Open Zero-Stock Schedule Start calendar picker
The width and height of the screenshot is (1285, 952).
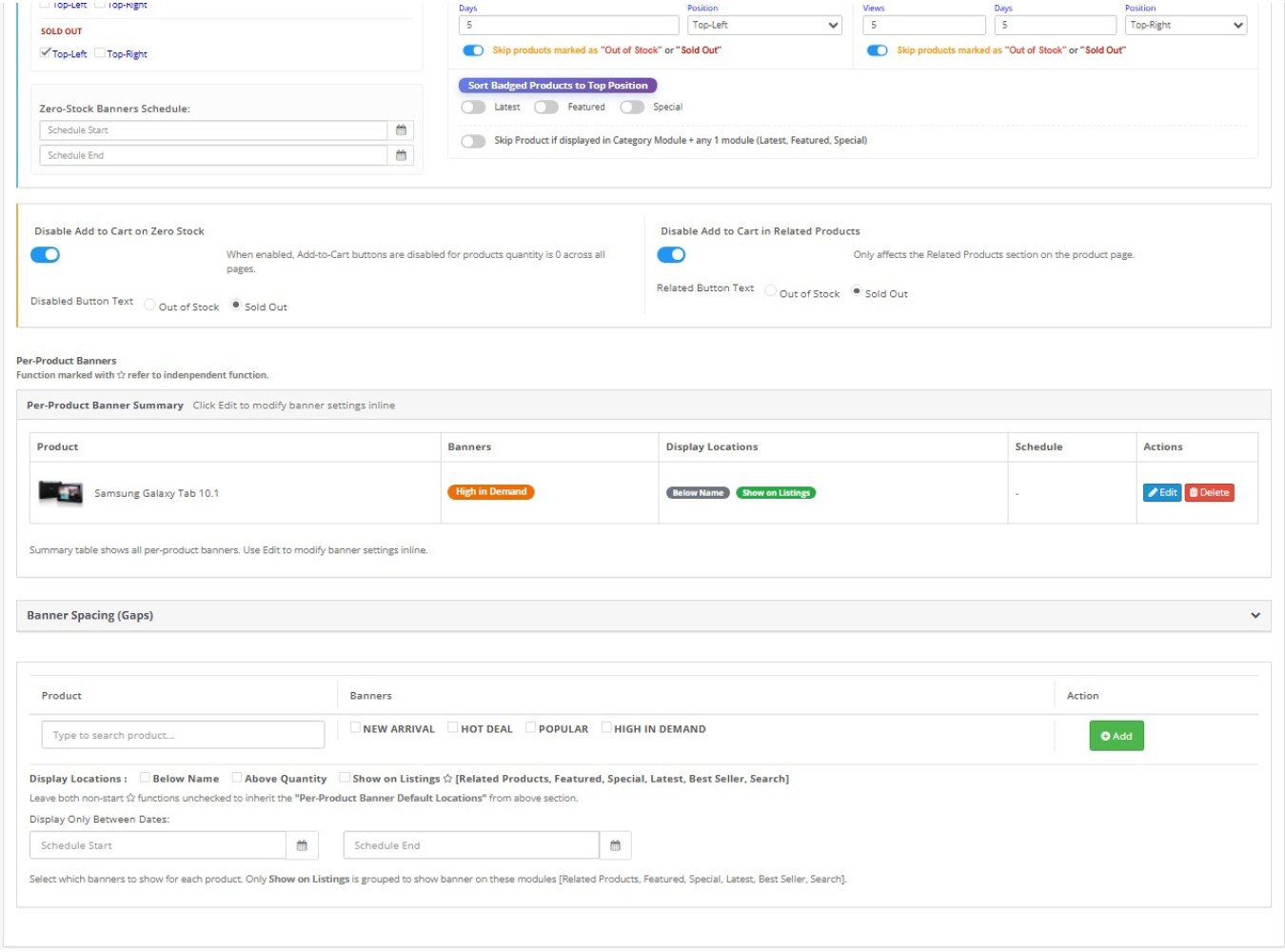pyautogui.click(x=401, y=130)
